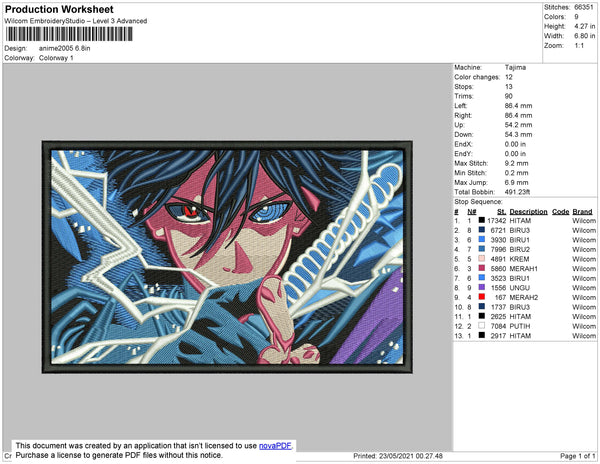The image size is (600, 464).
Task: Click the Printed date in the footer
Action: click(x=398, y=456)
